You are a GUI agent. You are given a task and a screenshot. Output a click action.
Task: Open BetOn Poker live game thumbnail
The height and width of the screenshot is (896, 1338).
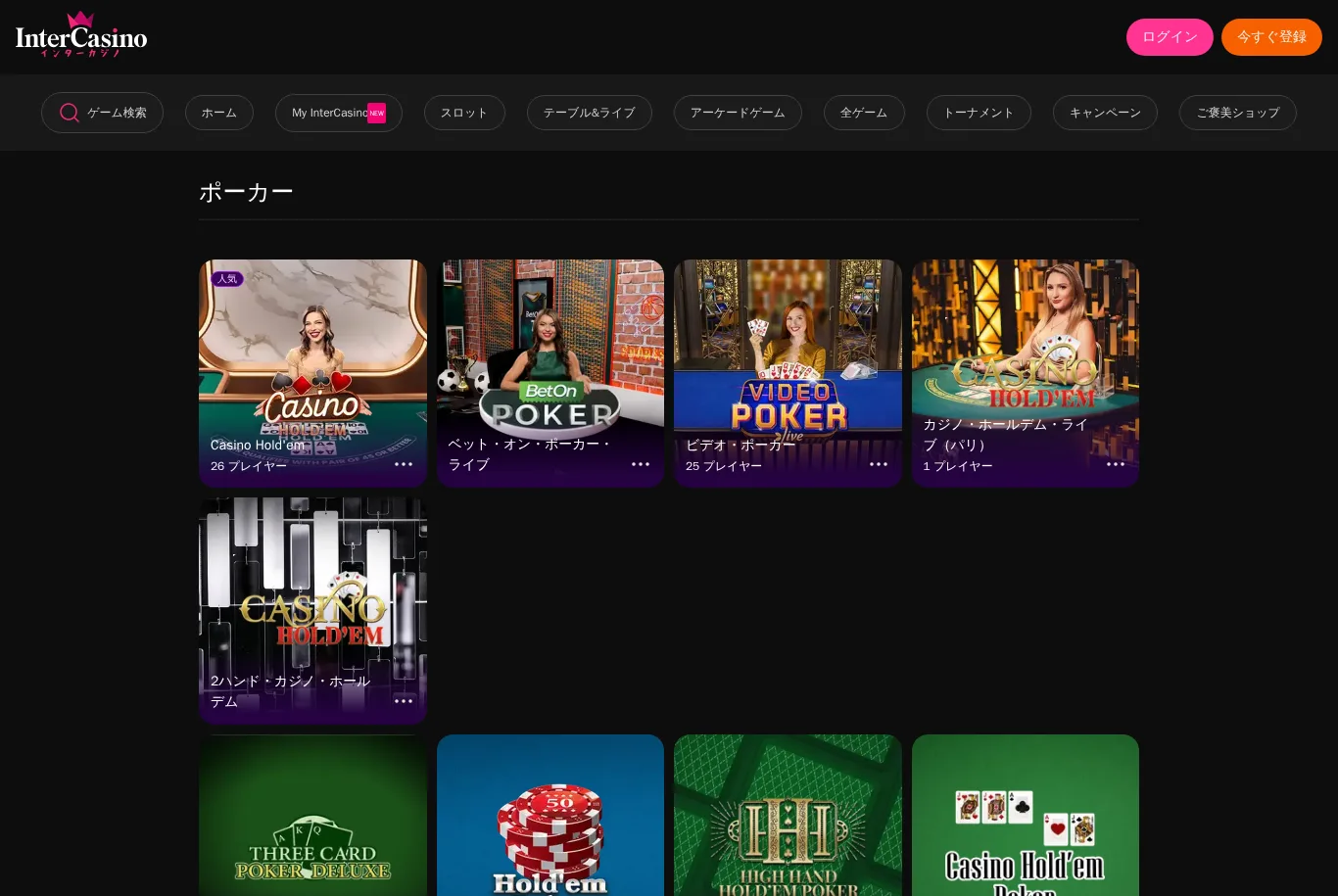(x=550, y=373)
